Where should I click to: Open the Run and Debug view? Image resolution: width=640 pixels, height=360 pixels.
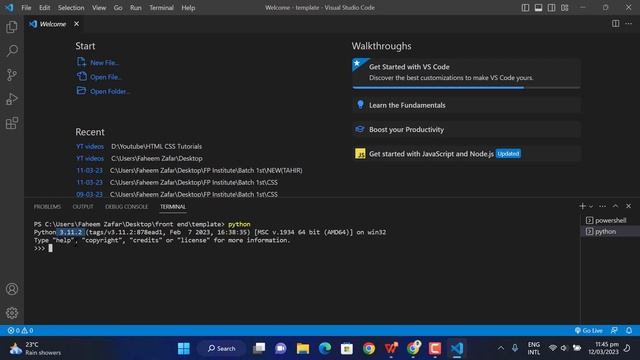pos(12,99)
